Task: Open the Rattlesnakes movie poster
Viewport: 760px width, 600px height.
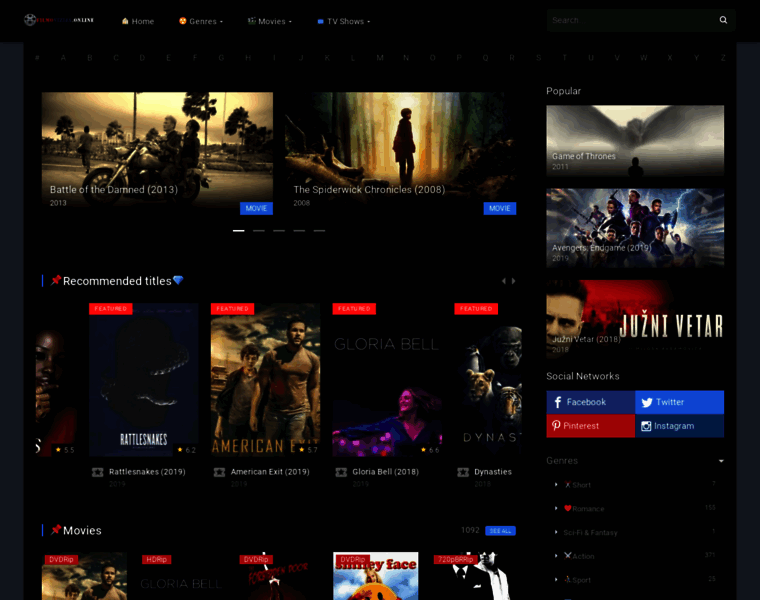Action: pos(143,379)
